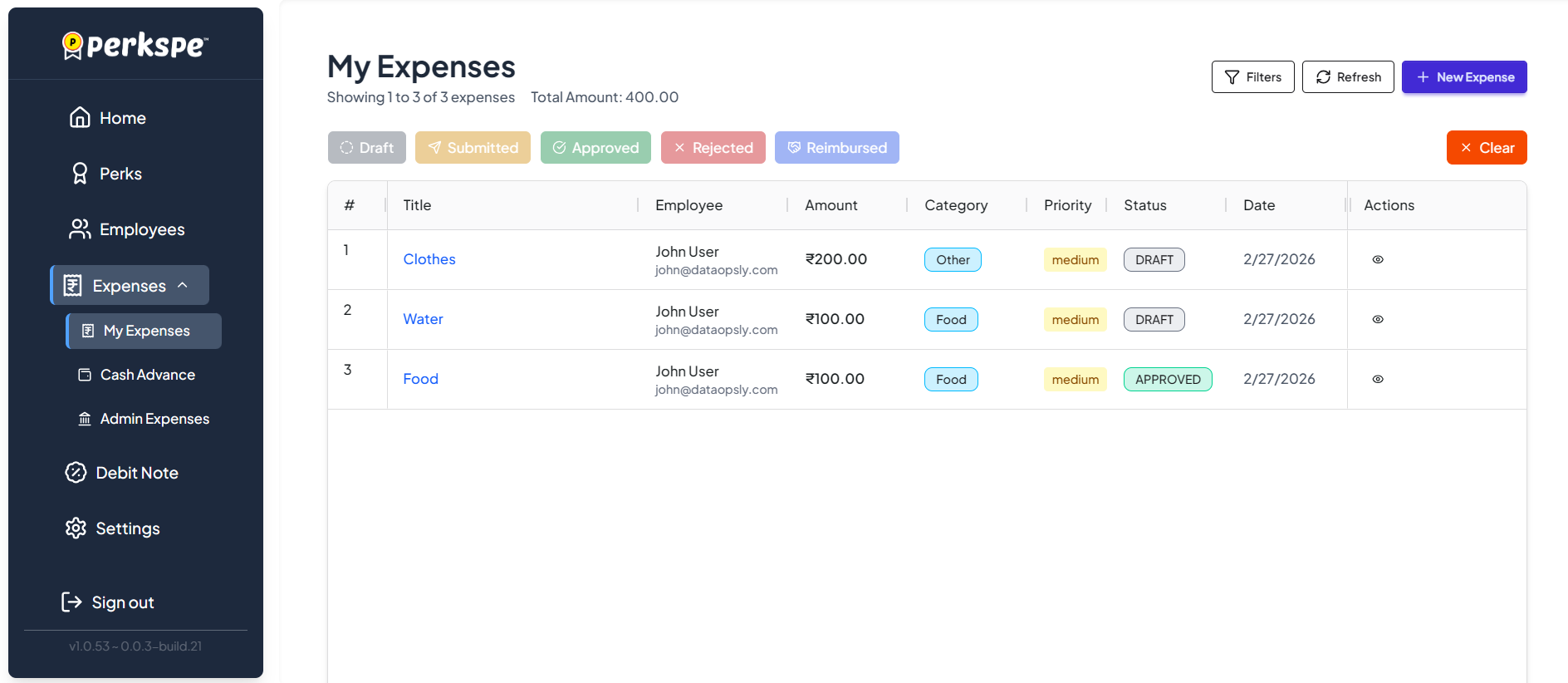This screenshot has height=683, width=1568.
Task: View the Clothes expense using eye icon
Action: pos(1378,260)
